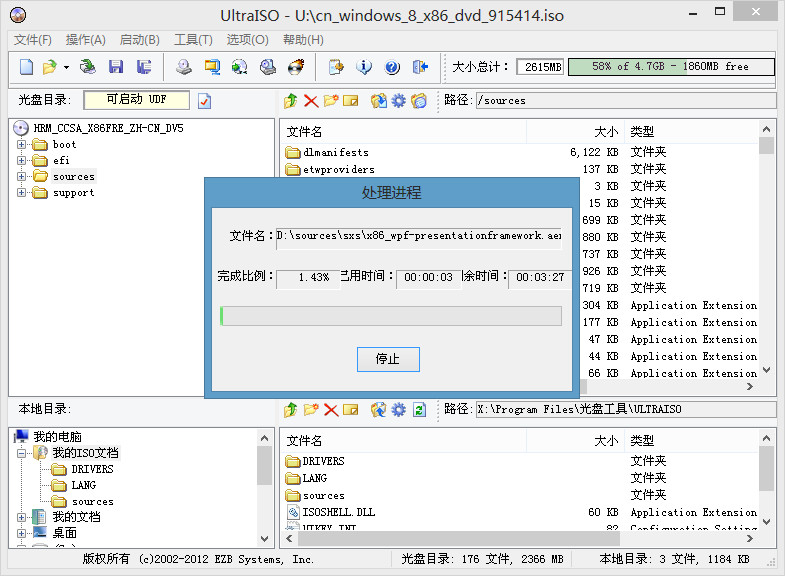Select the DRIVERS folder in local tree
The height and width of the screenshot is (576, 785).
click(x=92, y=469)
